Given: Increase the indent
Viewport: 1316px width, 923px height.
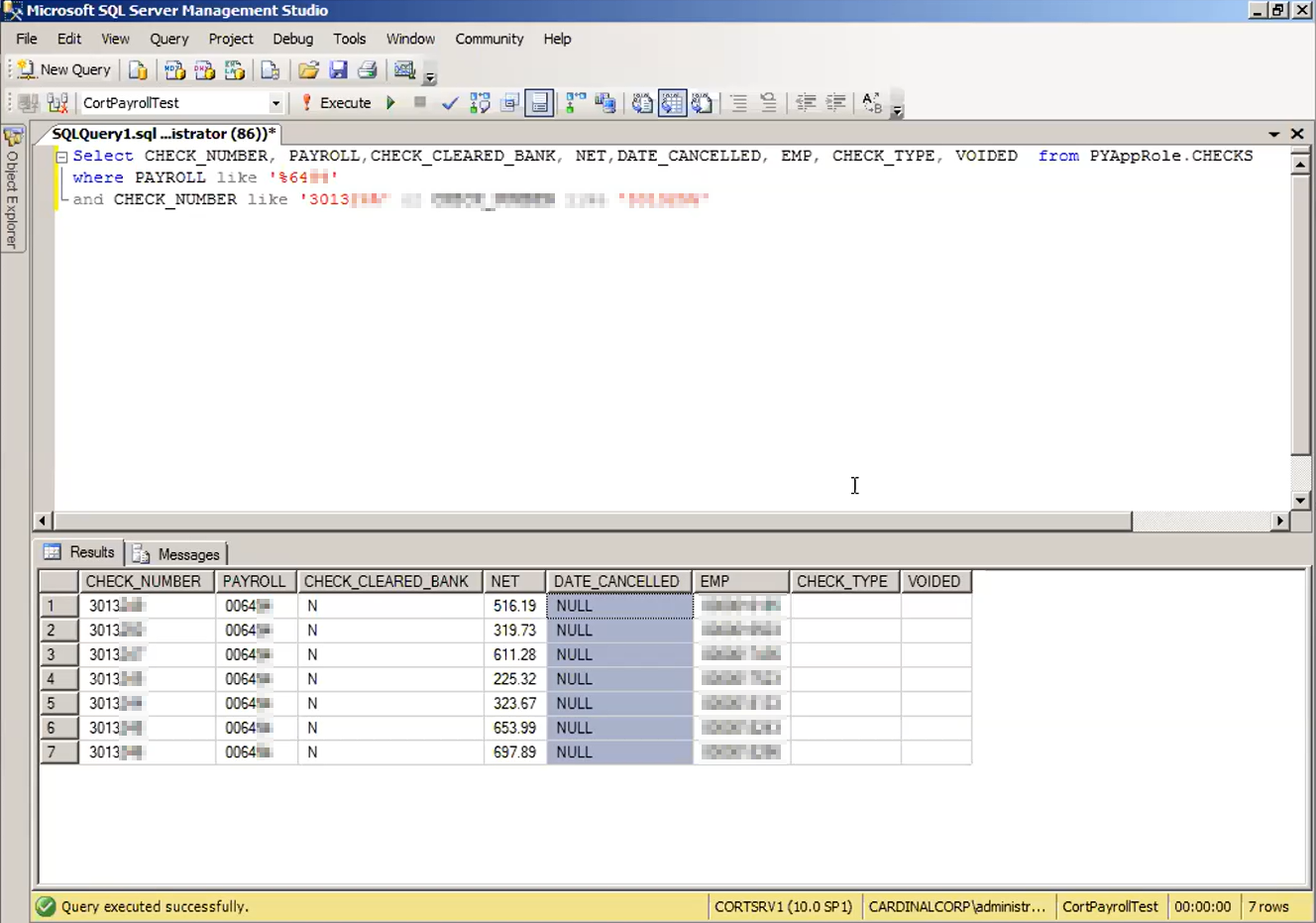Looking at the screenshot, I should tap(835, 103).
